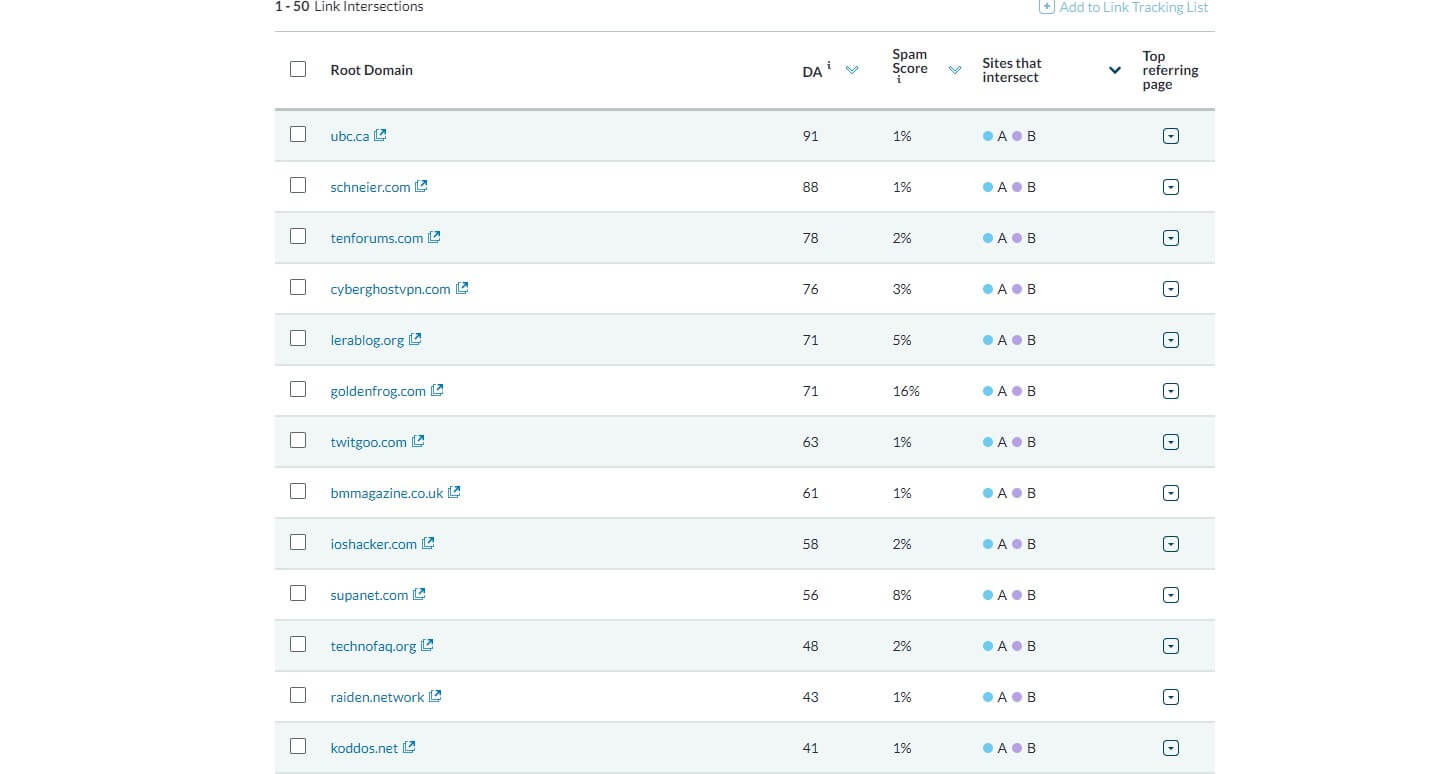Open external link icon beside tenforums.com
Viewport: 1437px width, 774px height.
click(434, 237)
